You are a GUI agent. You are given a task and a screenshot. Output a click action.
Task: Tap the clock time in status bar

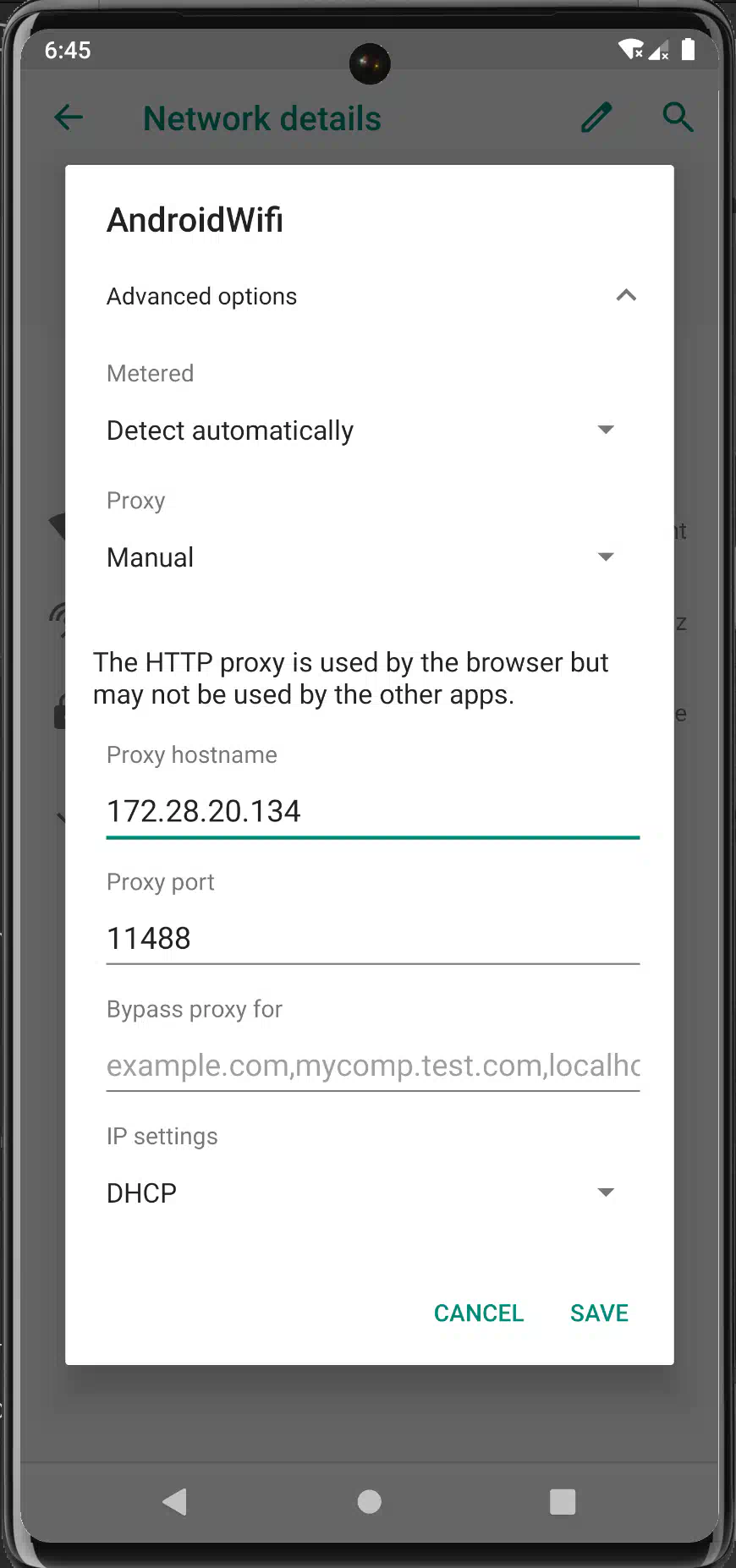68,50
